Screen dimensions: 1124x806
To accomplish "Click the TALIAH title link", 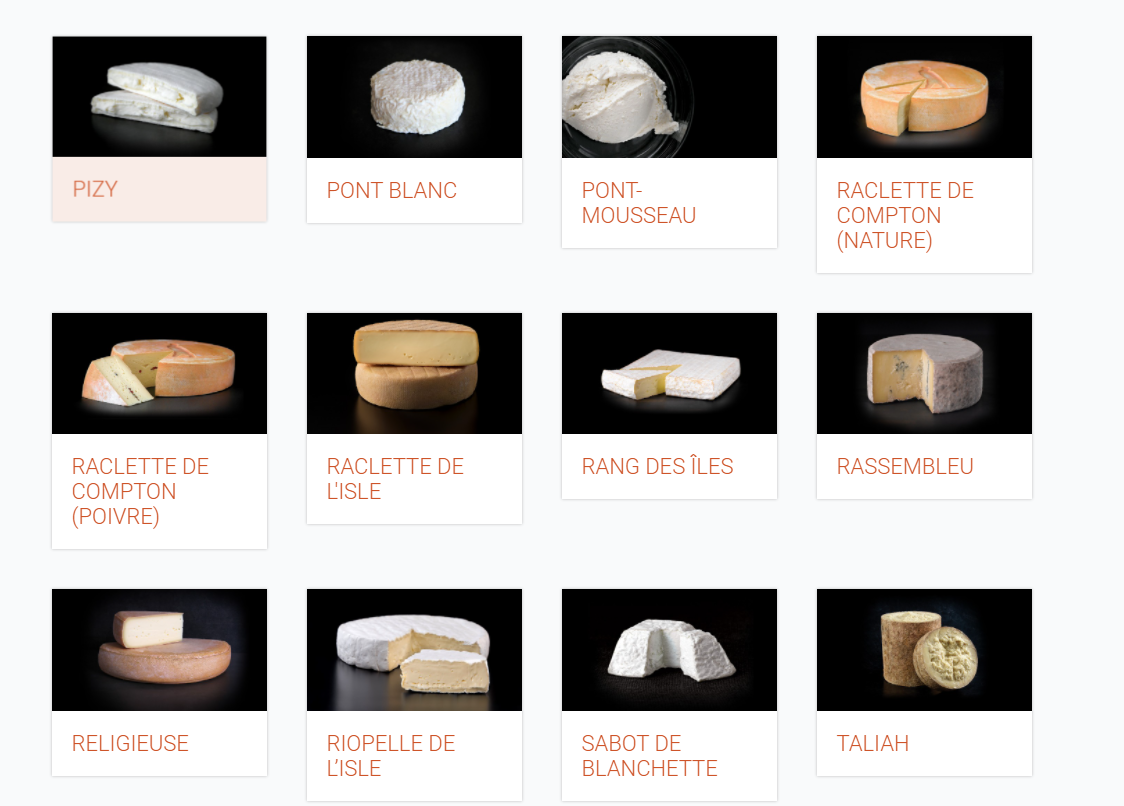I will pos(872,743).
